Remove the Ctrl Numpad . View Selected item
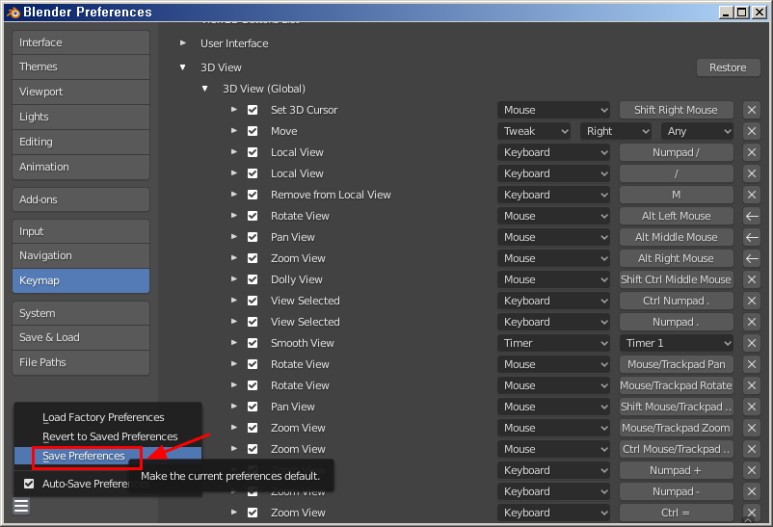This screenshot has height=527, width=773. tap(751, 301)
